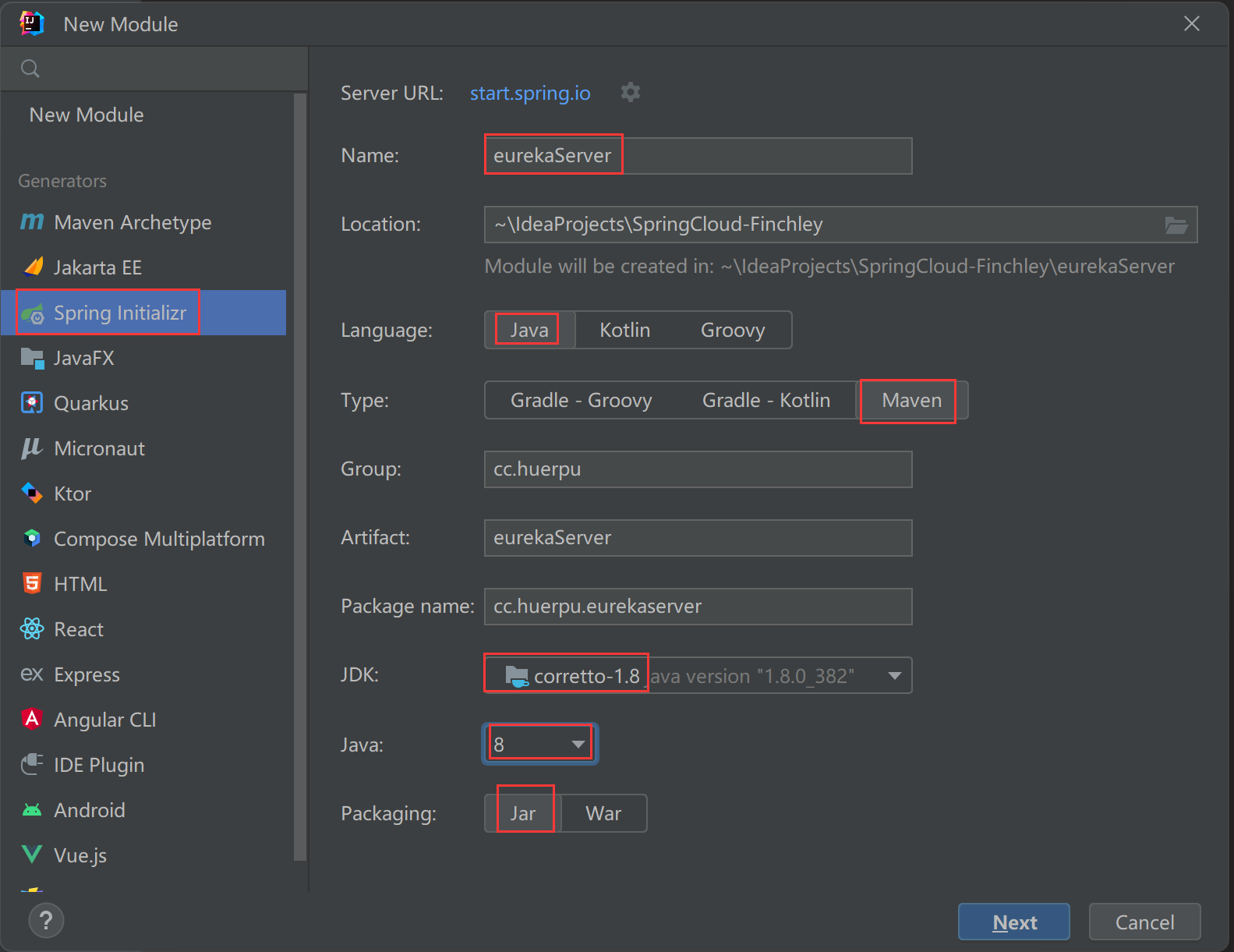Click the Group input field
1234x952 pixels.
[698, 469]
